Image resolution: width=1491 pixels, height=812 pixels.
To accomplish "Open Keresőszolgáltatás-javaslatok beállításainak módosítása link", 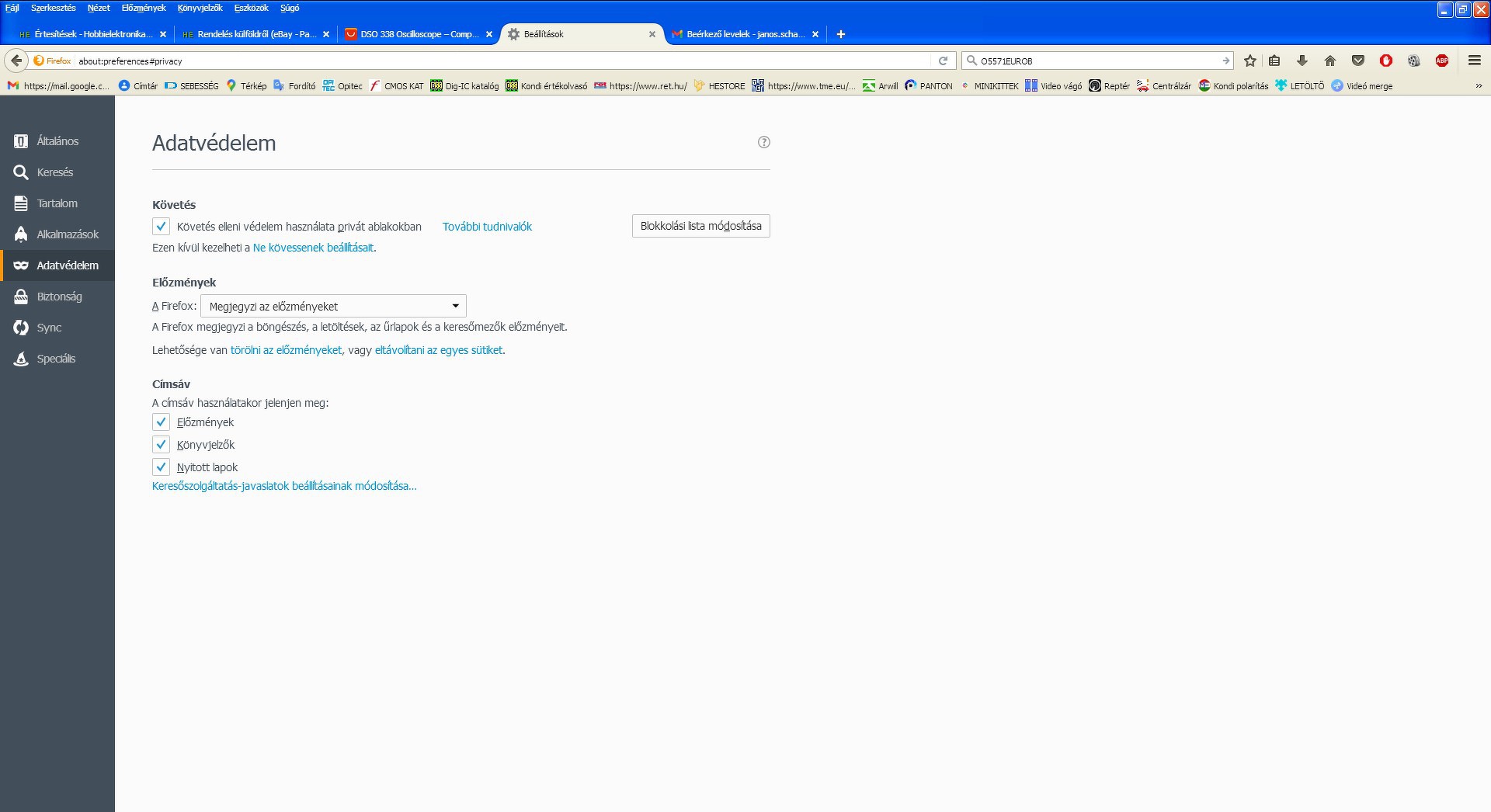I will click(284, 486).
